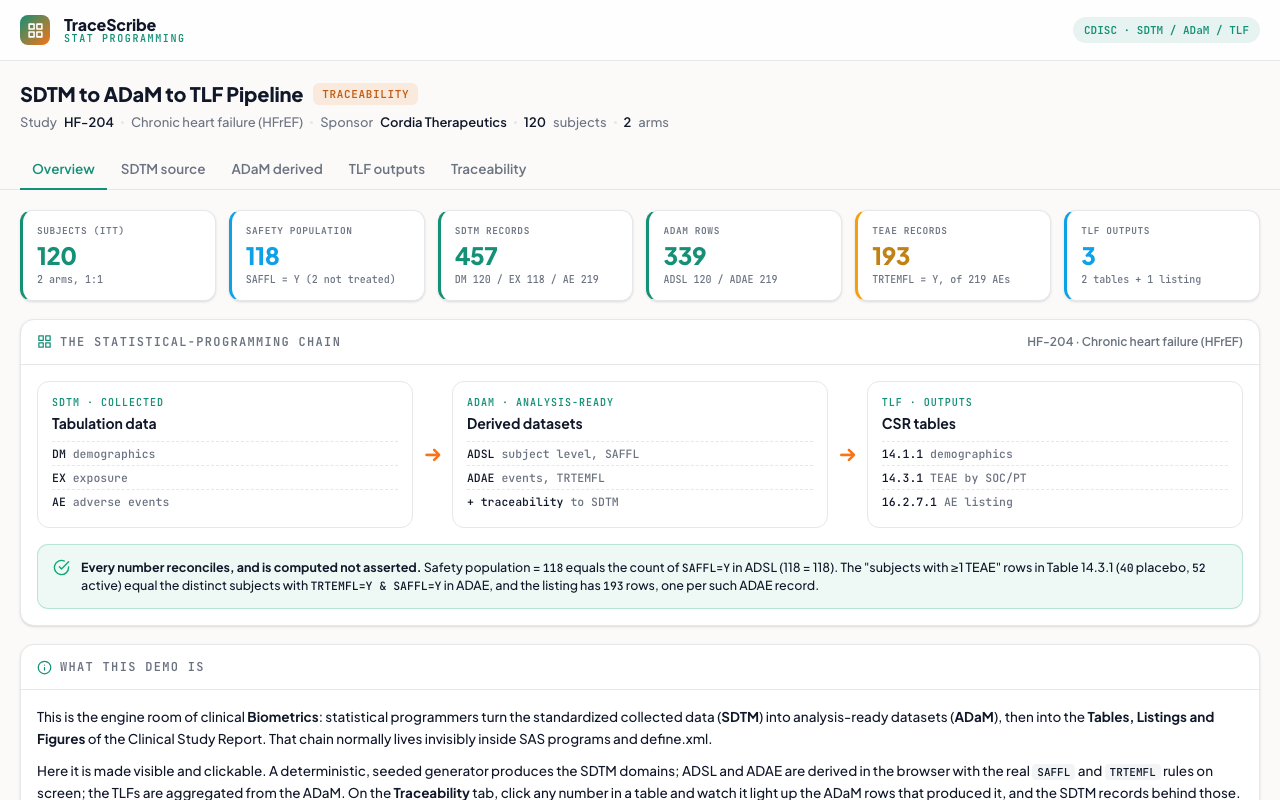The height and width of the screenshot is (800, 1280).
Task: Click the orange arrow between ADaM and TLF
Action: (x=847, y=455)
